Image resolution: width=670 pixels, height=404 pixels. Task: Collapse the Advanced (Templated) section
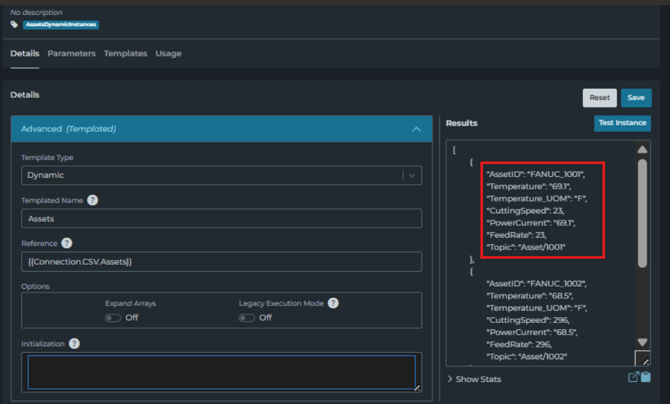click(416, 129)
